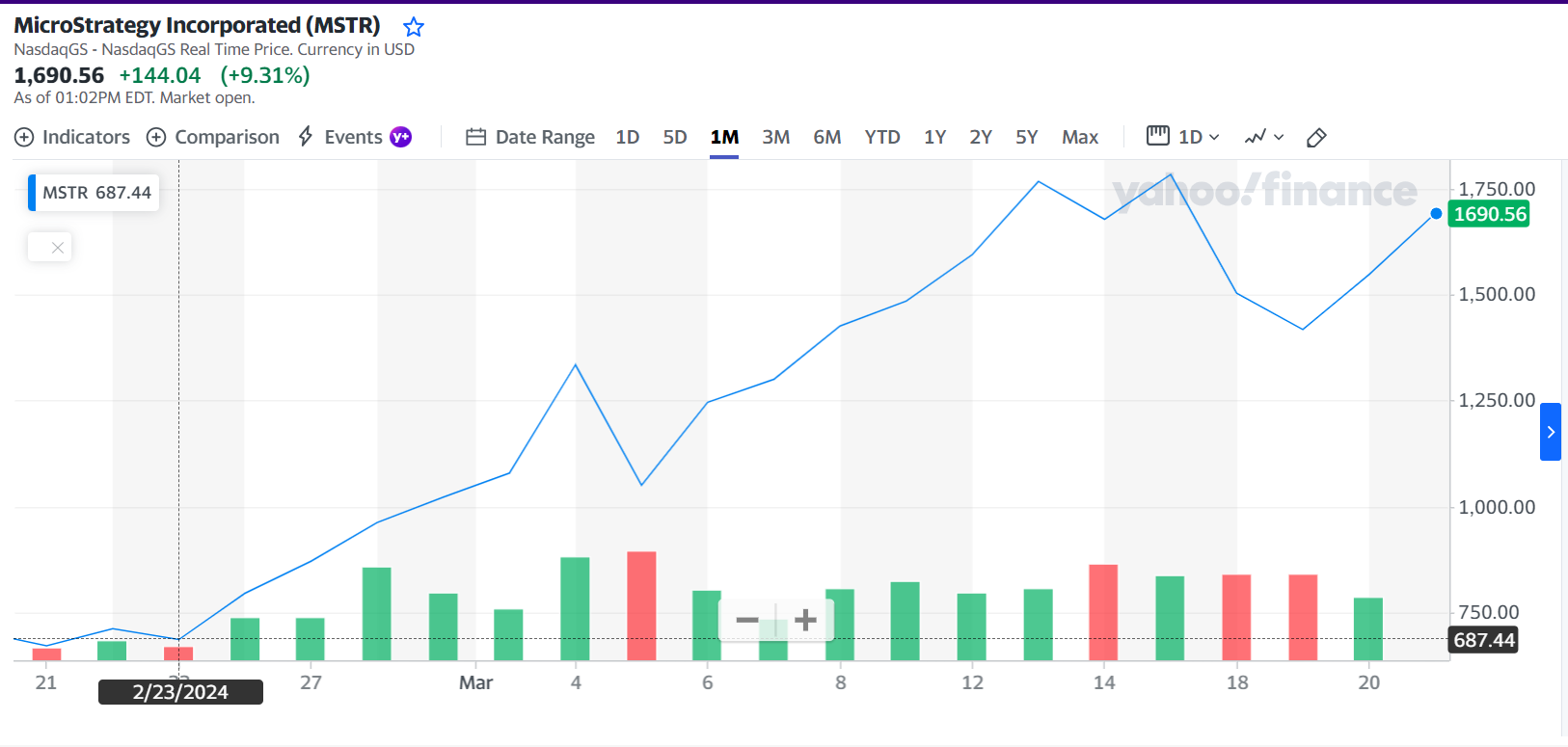The height and width of the screenshot is (747, 1568).
Task: Close the small legend box with X
Action: click(x=58, y=248)
